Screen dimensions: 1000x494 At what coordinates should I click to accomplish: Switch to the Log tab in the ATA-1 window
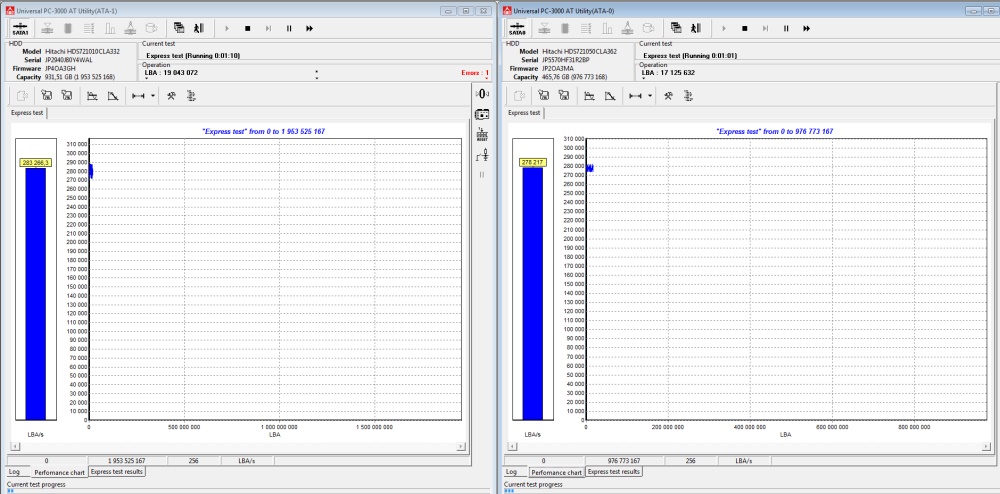14,471
